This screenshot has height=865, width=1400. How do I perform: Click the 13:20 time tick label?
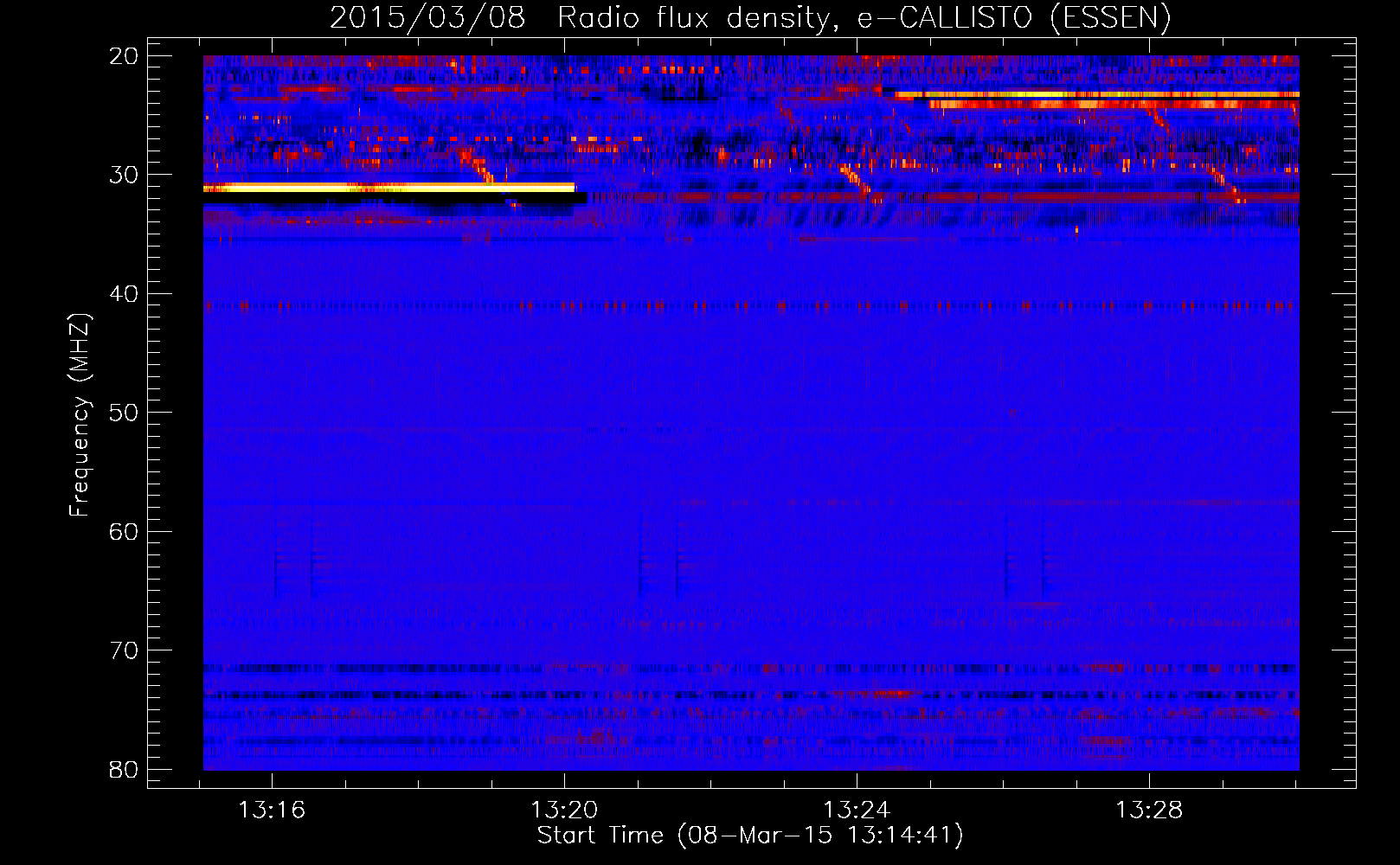coord(564,811)
